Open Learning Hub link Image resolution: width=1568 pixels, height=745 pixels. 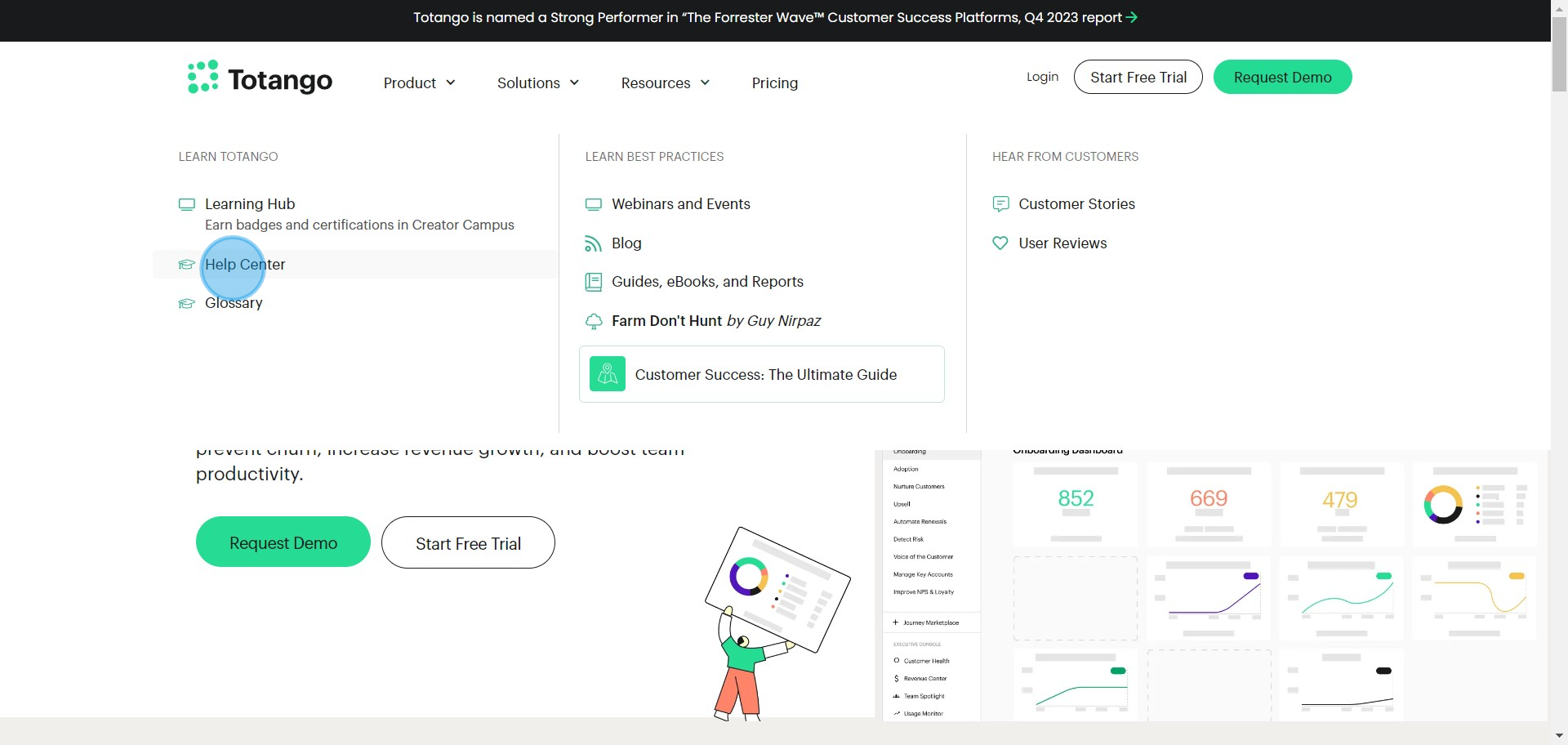pos(250,204)
